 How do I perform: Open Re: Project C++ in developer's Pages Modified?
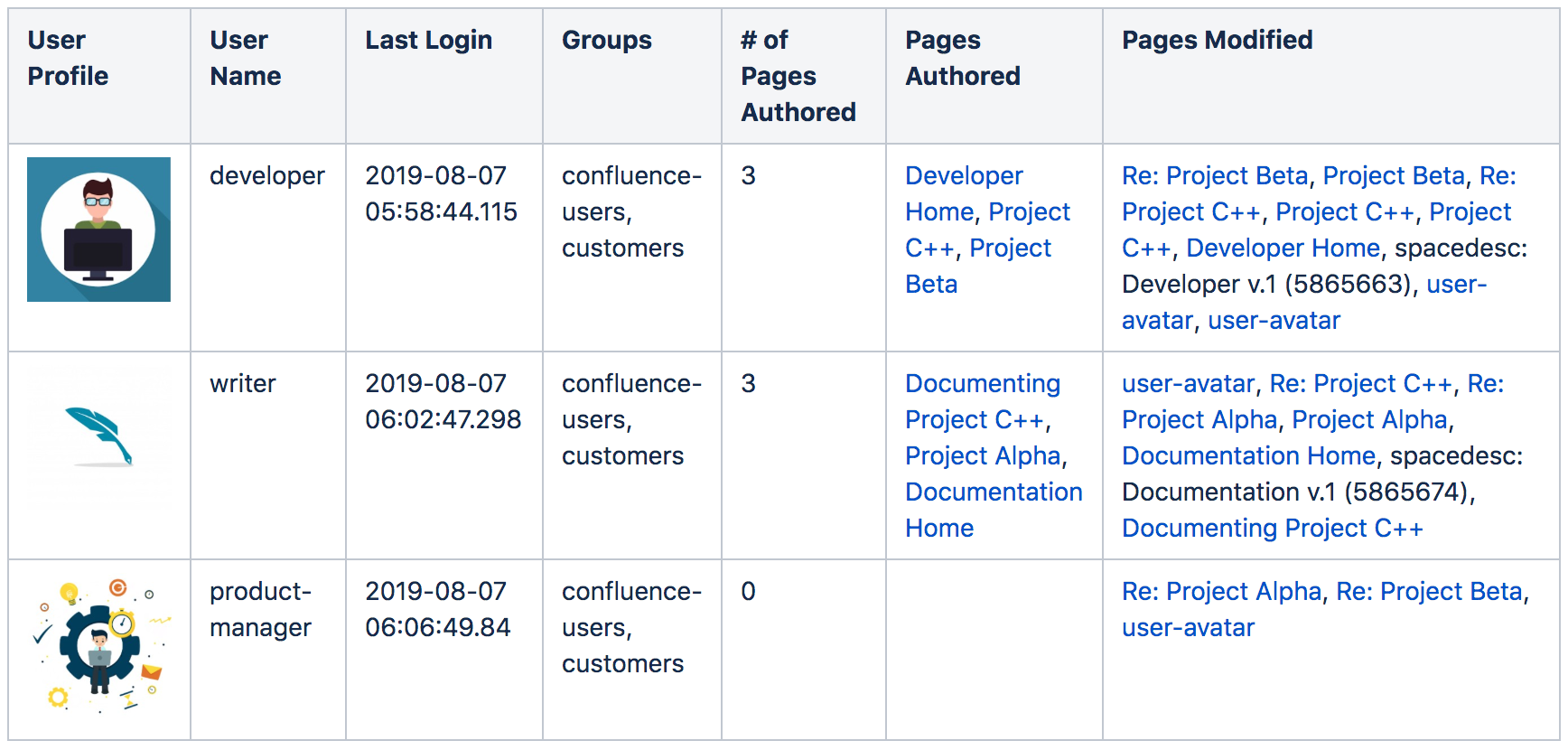pyautogui.click(x=1319, y=193)
